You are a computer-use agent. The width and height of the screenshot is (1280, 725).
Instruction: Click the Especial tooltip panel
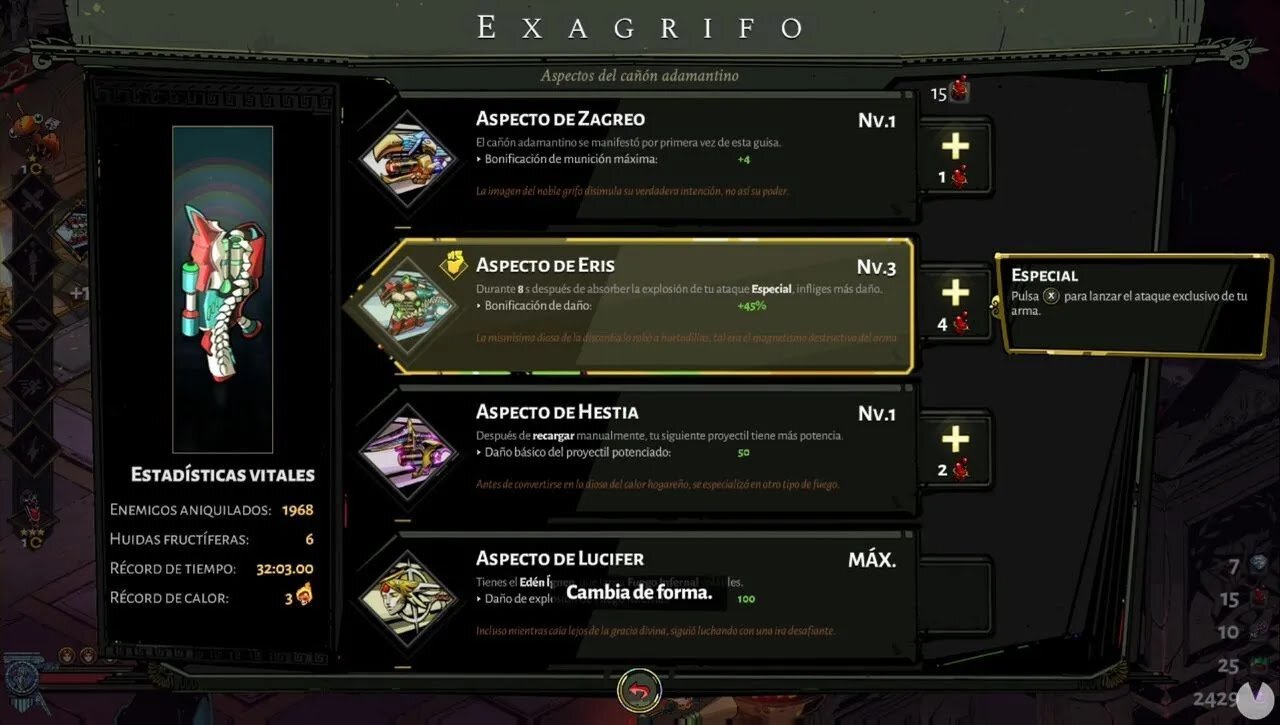point(1134,302)
